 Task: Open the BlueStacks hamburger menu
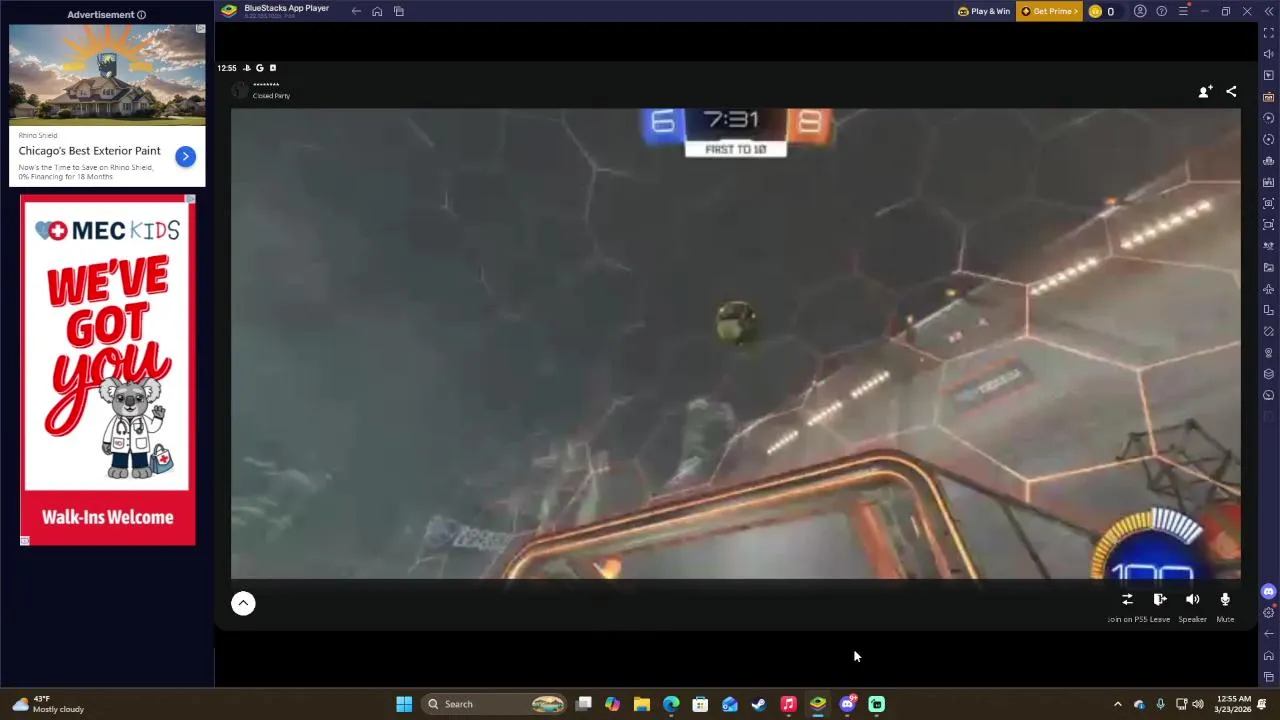pyautogui.click(x=1183, y=11)
